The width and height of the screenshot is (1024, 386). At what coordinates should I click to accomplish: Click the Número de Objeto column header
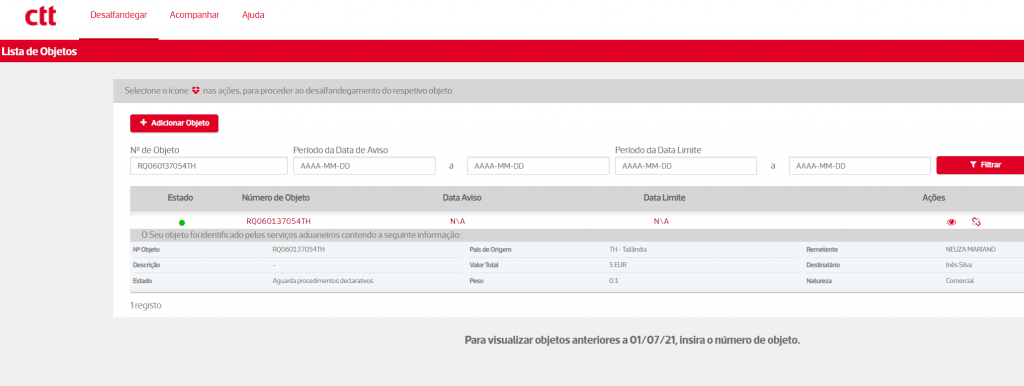coord(276,197)
